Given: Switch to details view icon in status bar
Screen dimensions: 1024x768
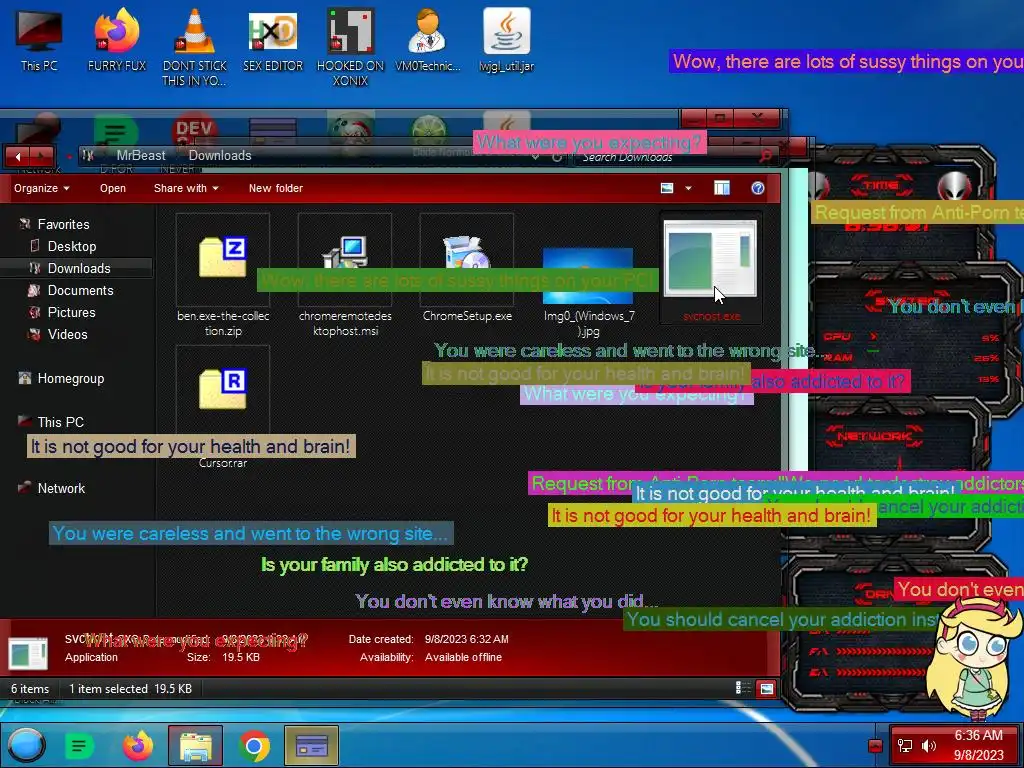Looking at the screenshot, I should [x=743, y=688].
